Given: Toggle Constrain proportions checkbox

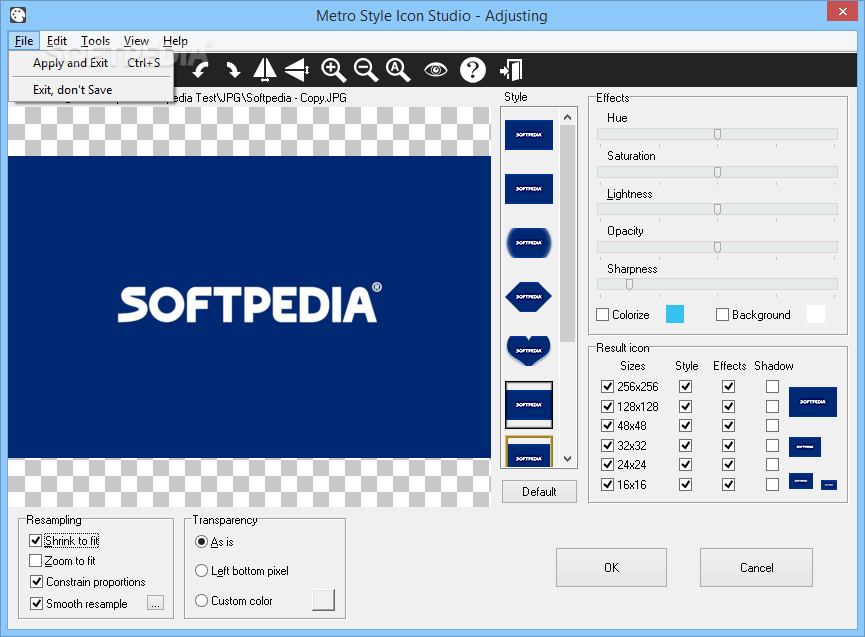Looking at the screenshot, I should 36,582.
